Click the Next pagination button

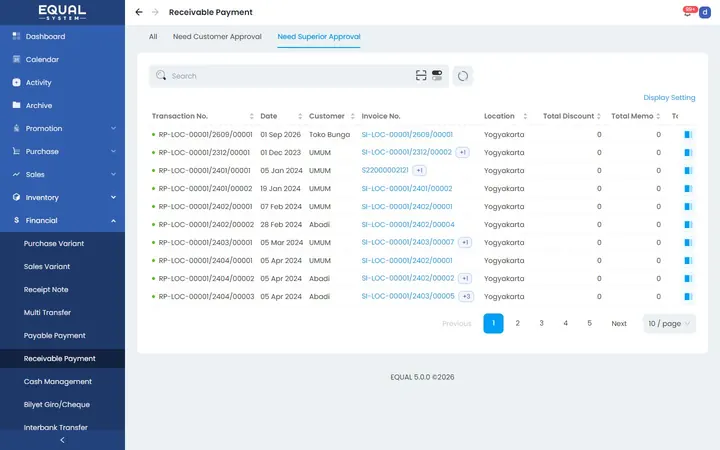tap(619, 324)
